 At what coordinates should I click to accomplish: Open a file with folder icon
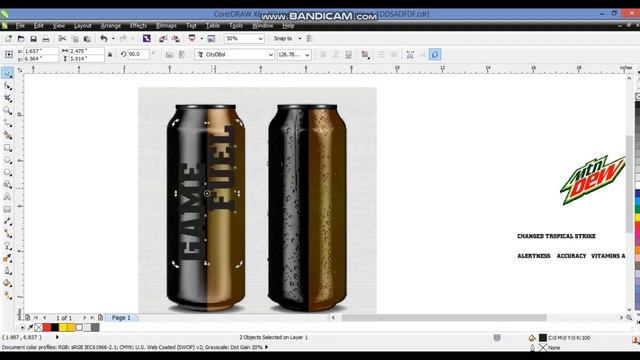tap(21, 38)
